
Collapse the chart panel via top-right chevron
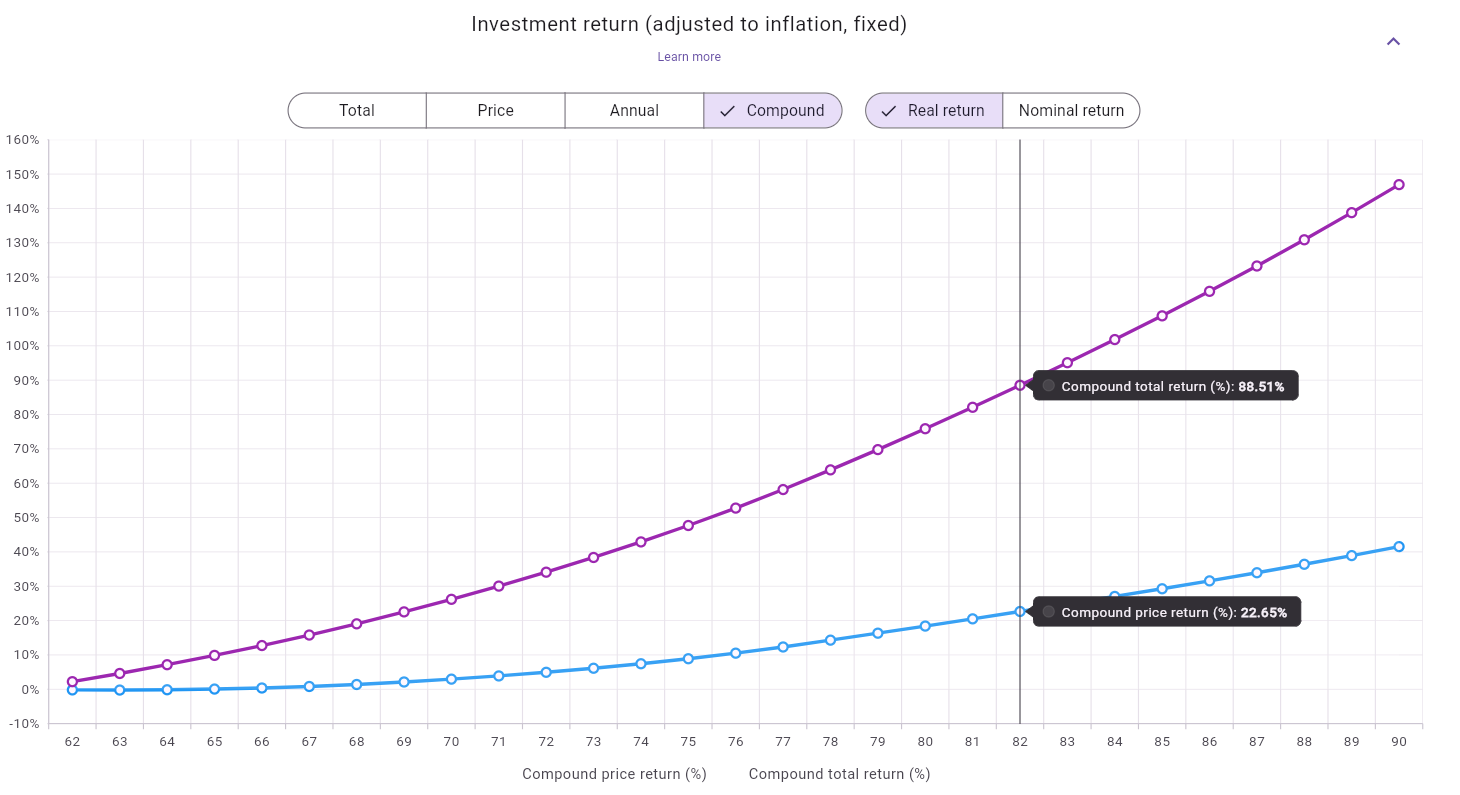click(1393, 41)
